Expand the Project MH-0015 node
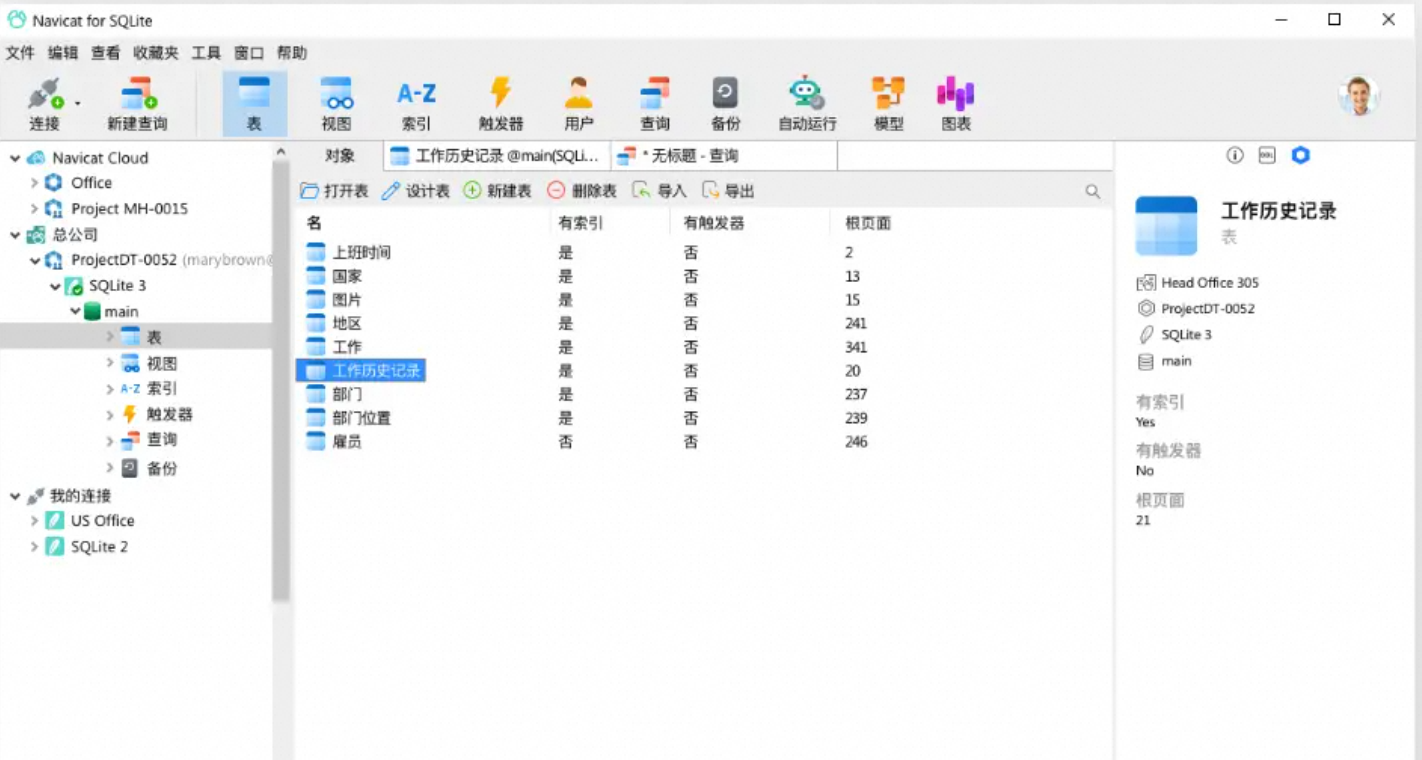Screen dimensions: 1422x760 click(x=34, y=209)
